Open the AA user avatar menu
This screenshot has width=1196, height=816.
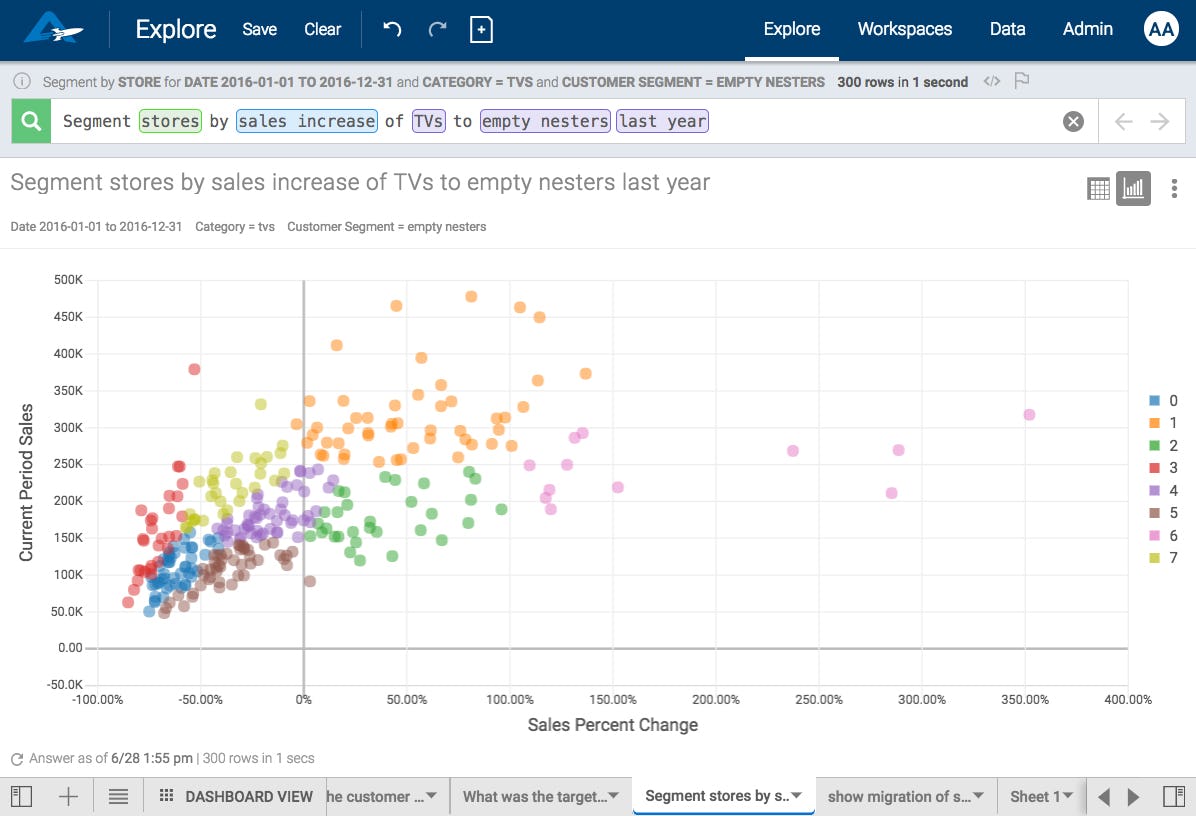point(1161,29)
